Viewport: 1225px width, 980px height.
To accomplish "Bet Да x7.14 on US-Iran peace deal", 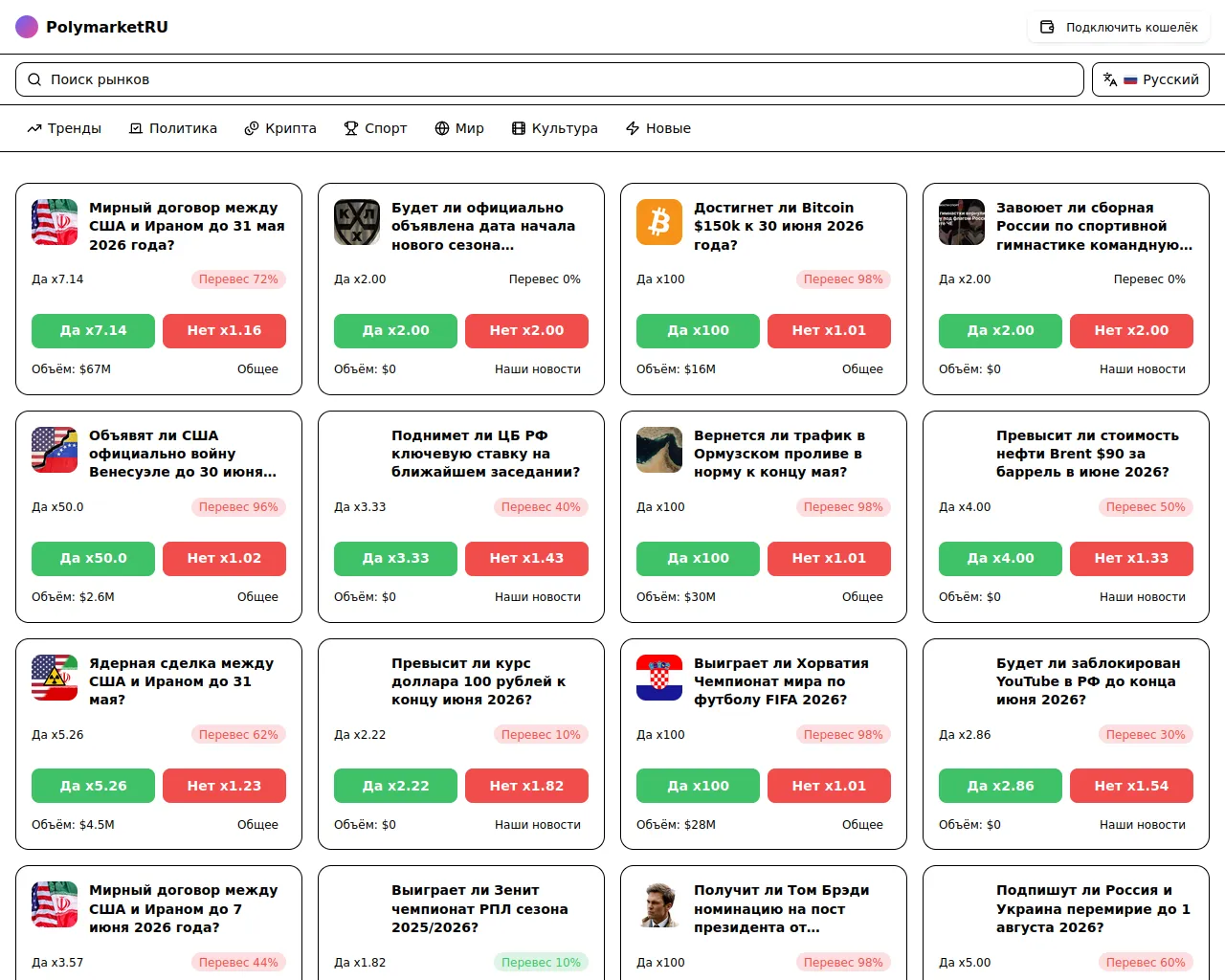I will [93, 330].
